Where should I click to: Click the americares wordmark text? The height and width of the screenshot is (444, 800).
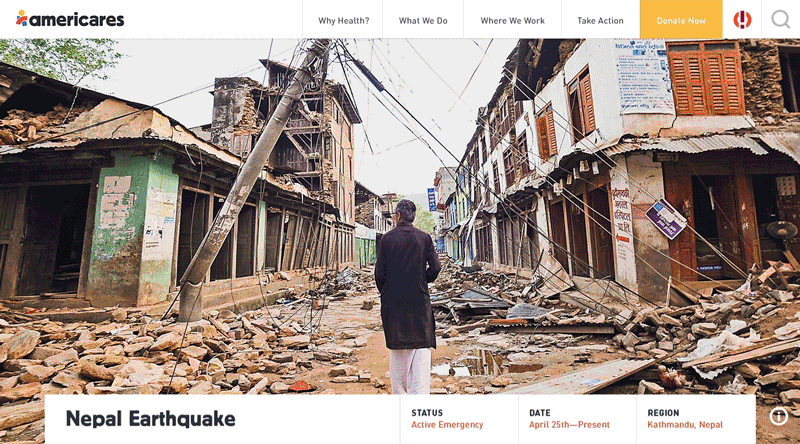77,20
